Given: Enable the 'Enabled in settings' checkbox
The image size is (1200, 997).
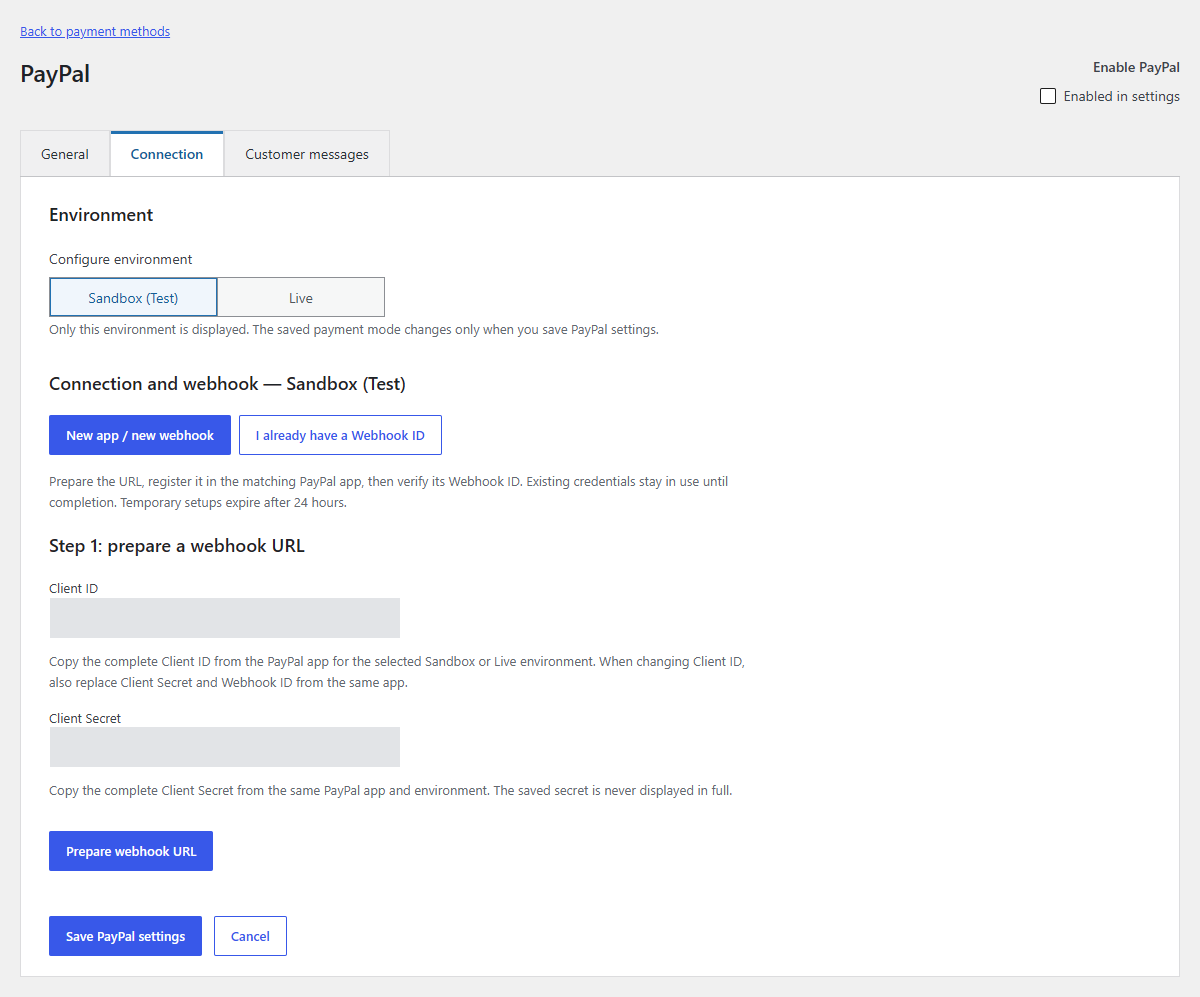Looking at the screenshot, I should click(x=1048, y=96).
